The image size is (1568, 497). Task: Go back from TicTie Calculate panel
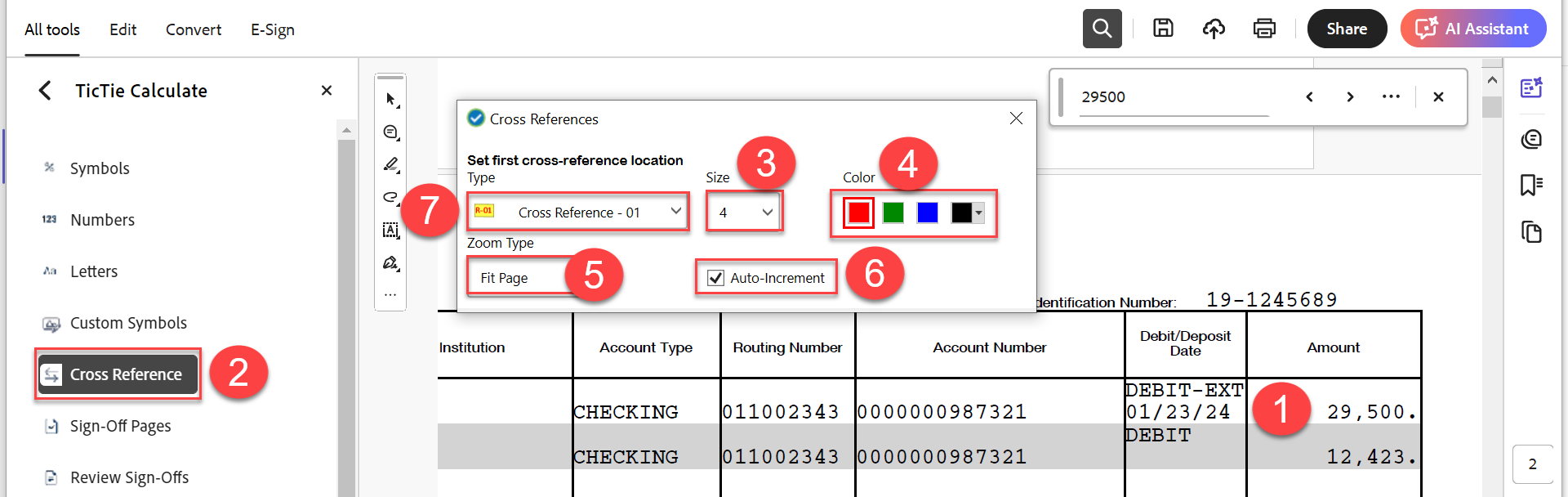click(45, 91)
